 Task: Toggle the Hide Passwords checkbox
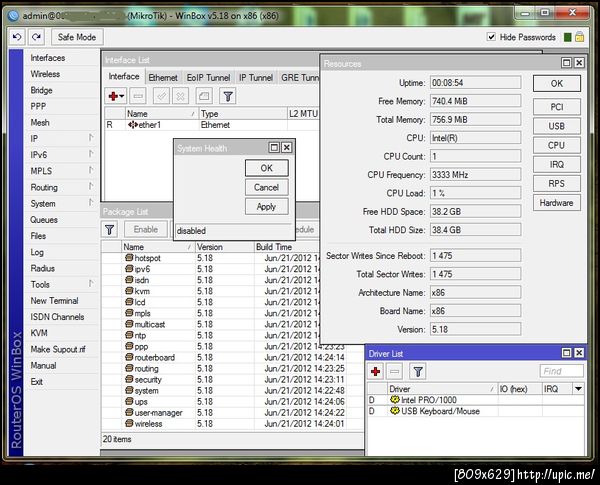tap(491, 37)
